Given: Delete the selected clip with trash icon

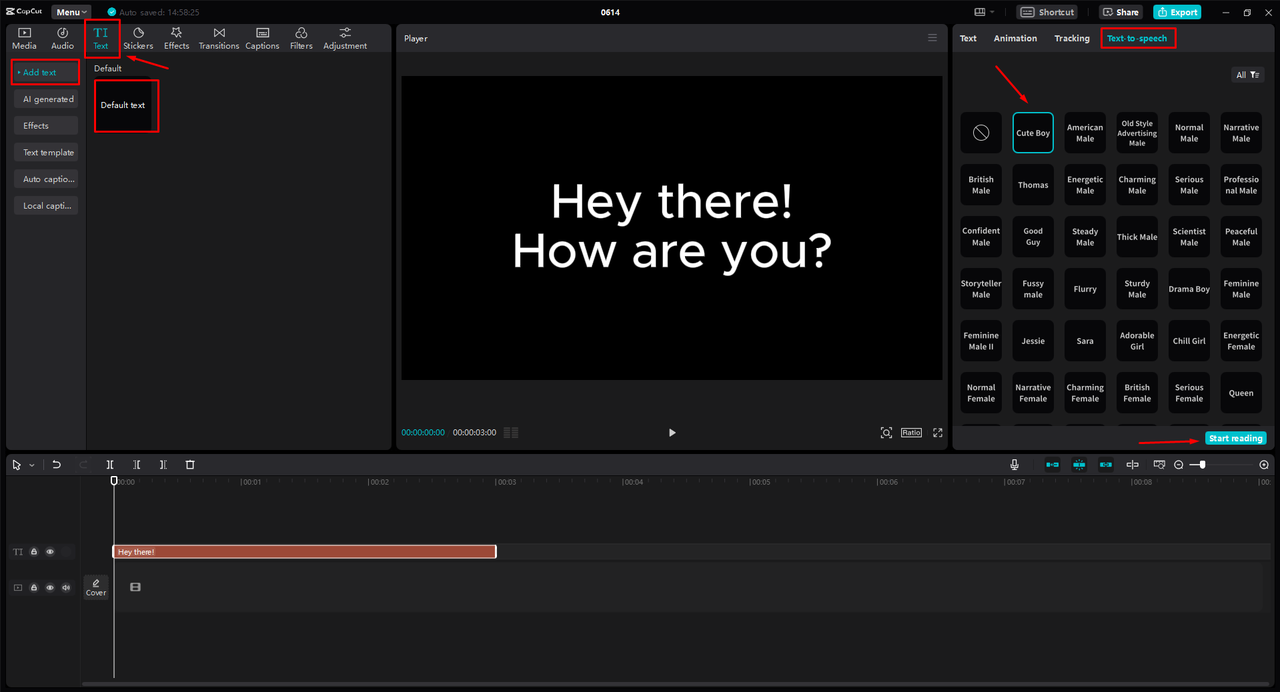Looking at the screenshot, I should pos(190,465).
